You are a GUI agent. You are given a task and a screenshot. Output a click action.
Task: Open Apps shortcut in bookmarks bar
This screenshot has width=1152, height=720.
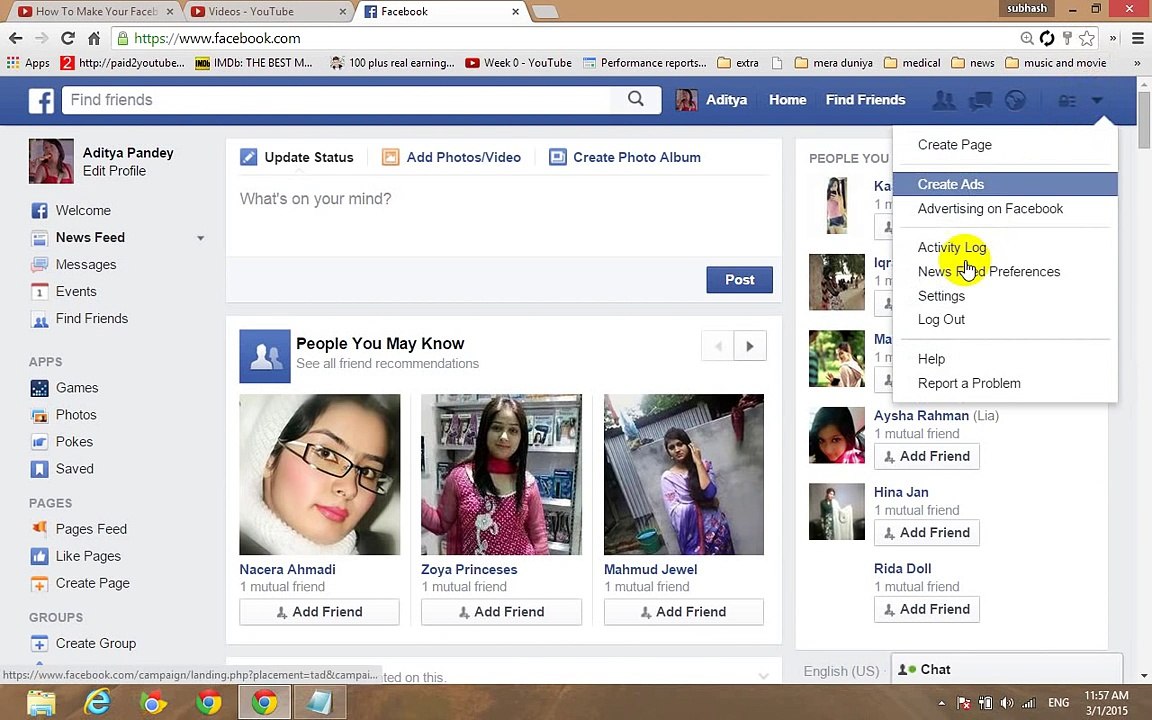coord(28,63)
